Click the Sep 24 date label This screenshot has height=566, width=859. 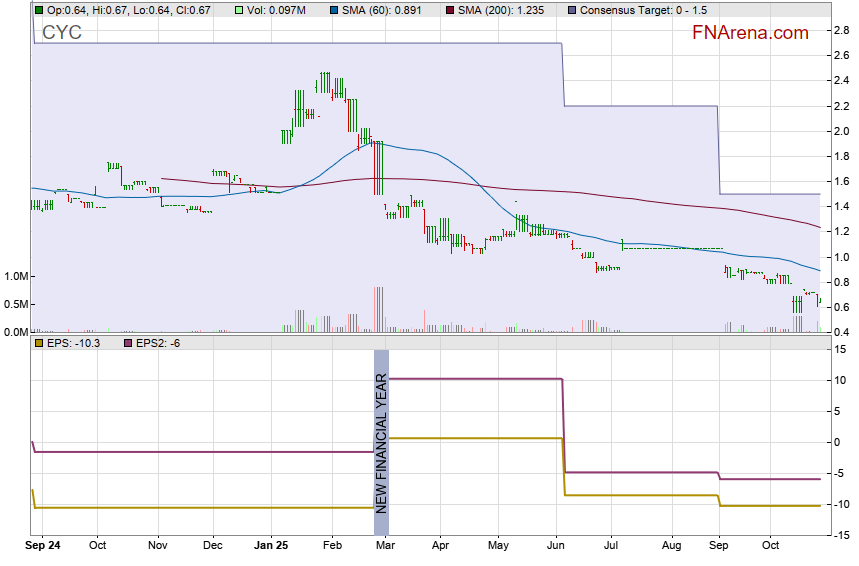(43, 546)
